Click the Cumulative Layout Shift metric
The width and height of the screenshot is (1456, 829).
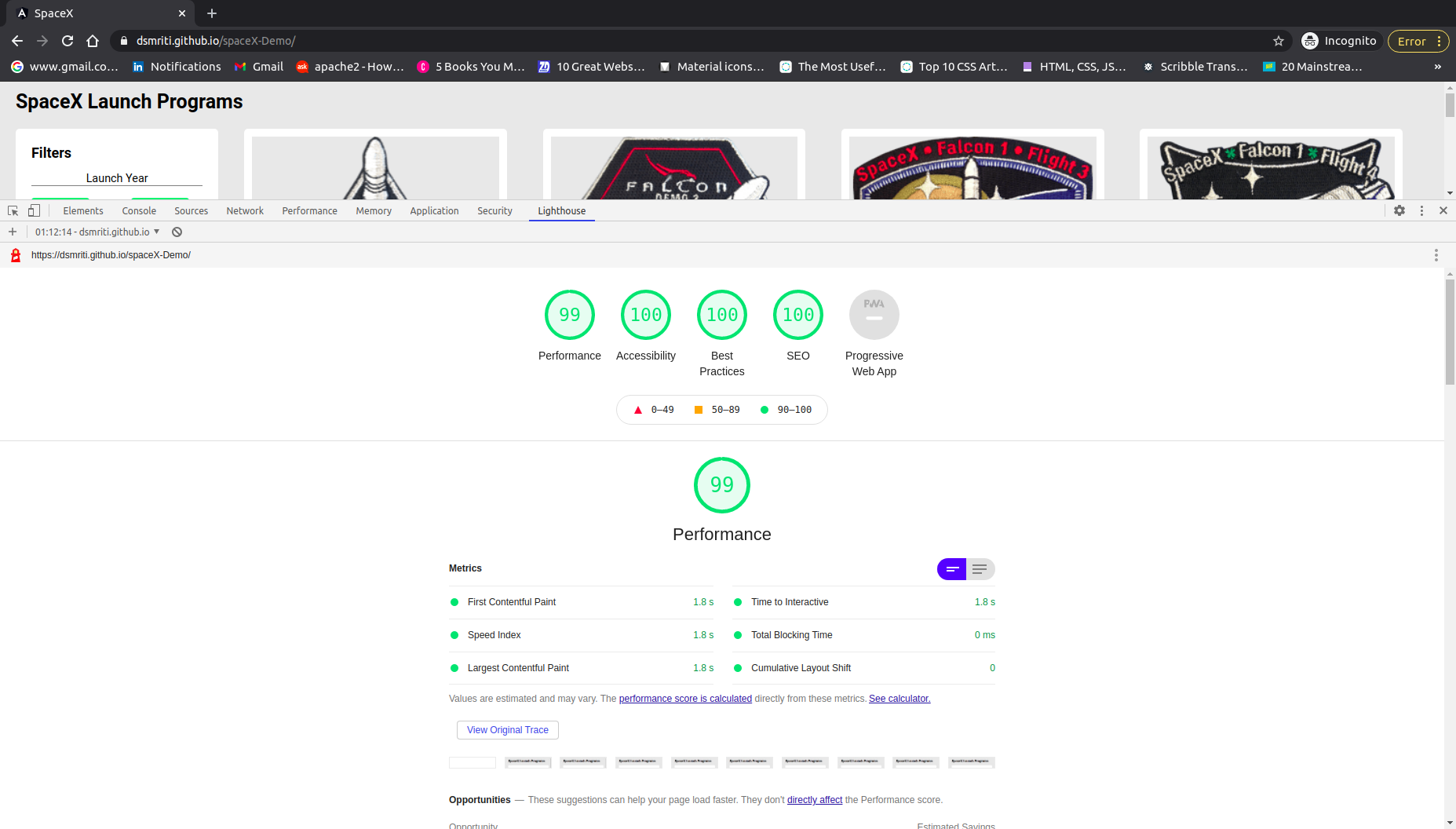[864, 668]
